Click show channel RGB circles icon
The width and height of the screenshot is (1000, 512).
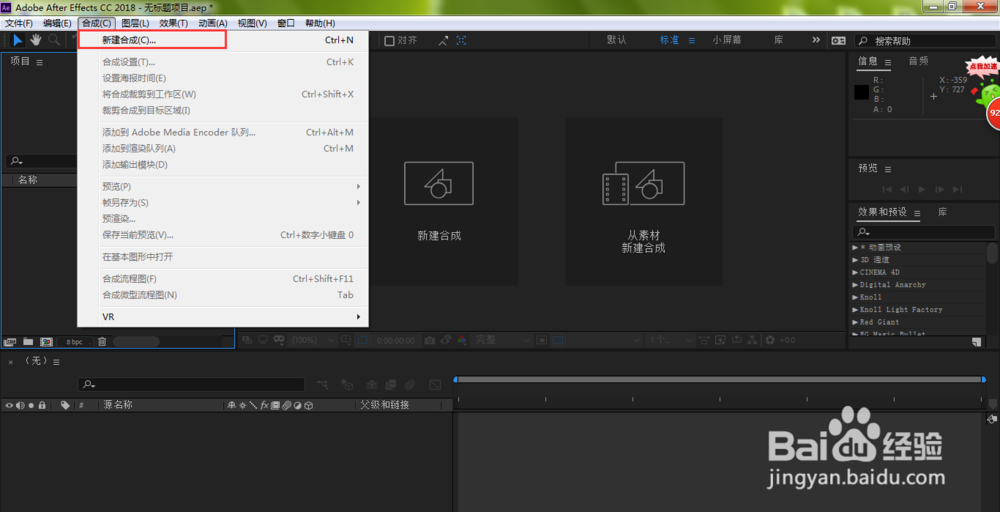click(462, 340)
